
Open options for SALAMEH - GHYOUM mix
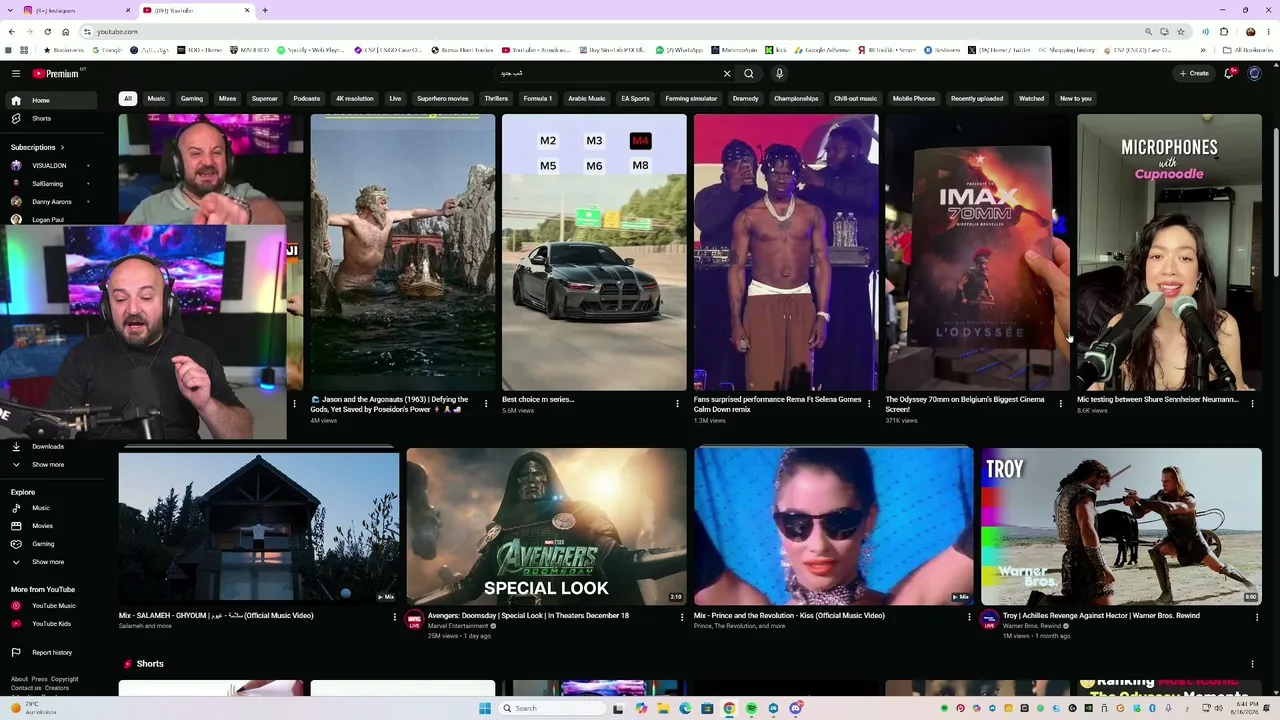[394, 618]
